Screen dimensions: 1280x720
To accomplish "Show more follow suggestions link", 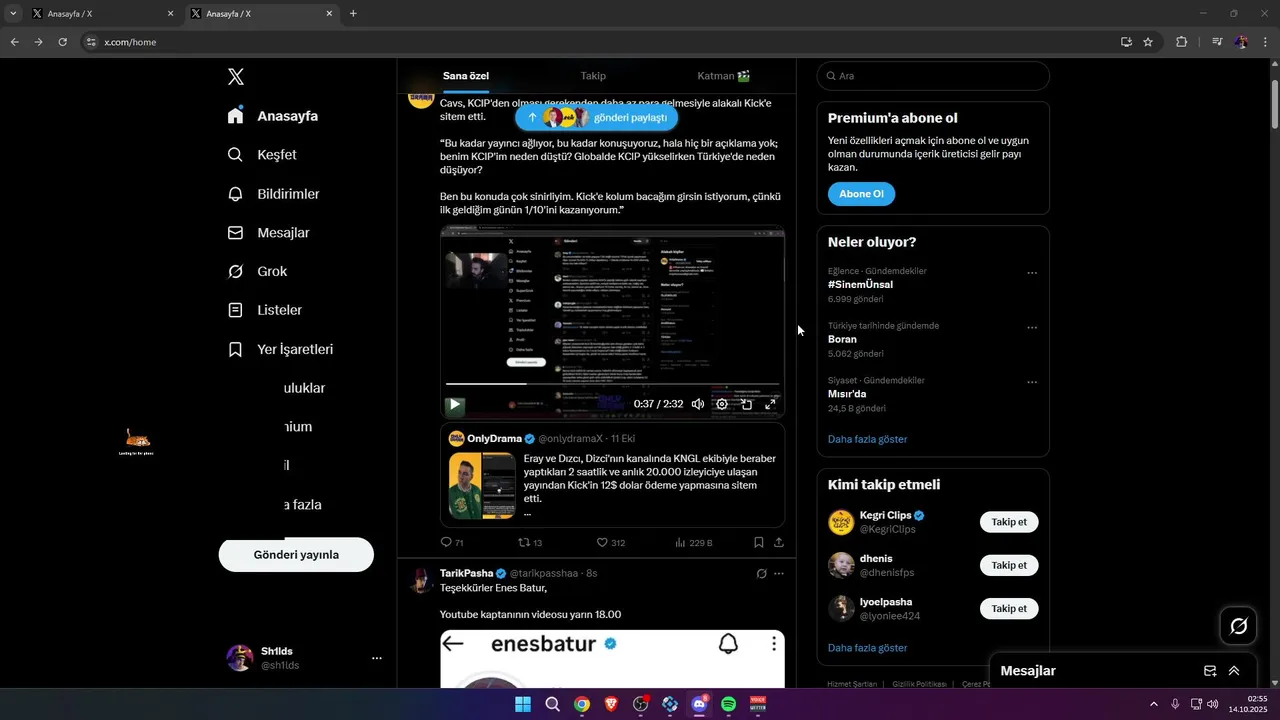I will (867, 648).
